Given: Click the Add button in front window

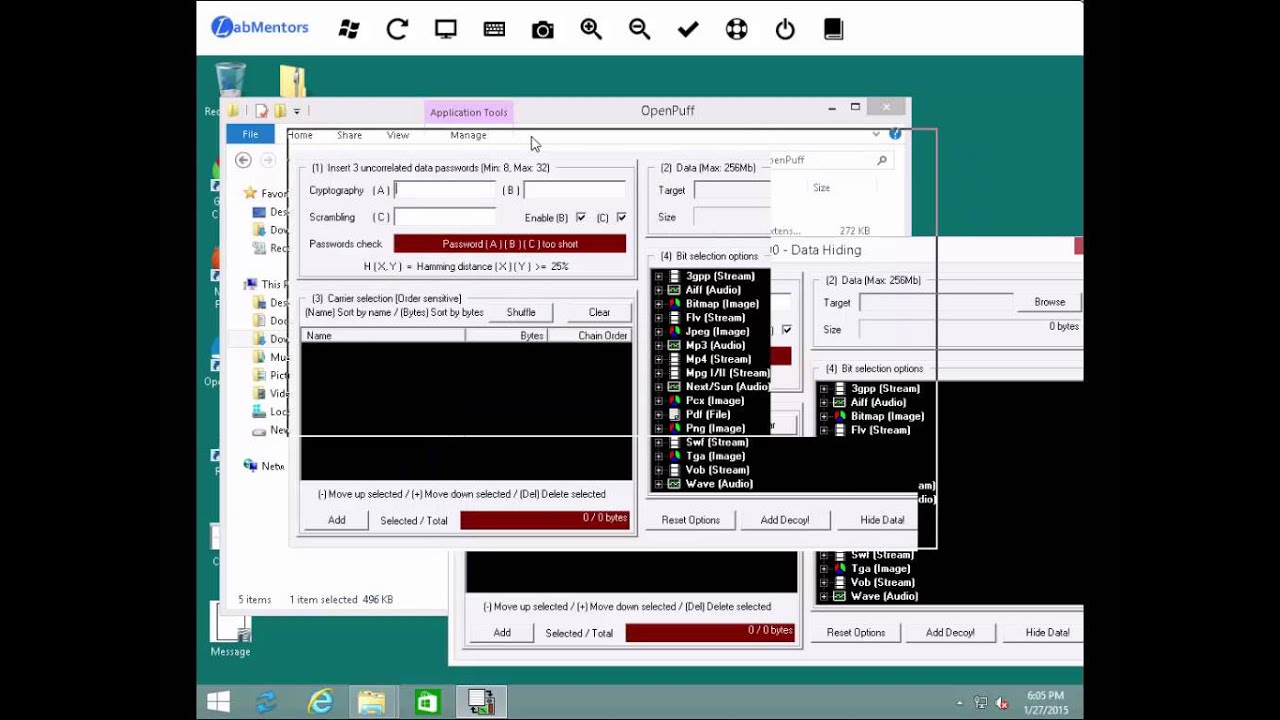Looking at the screenshot, I should [337, 520].
